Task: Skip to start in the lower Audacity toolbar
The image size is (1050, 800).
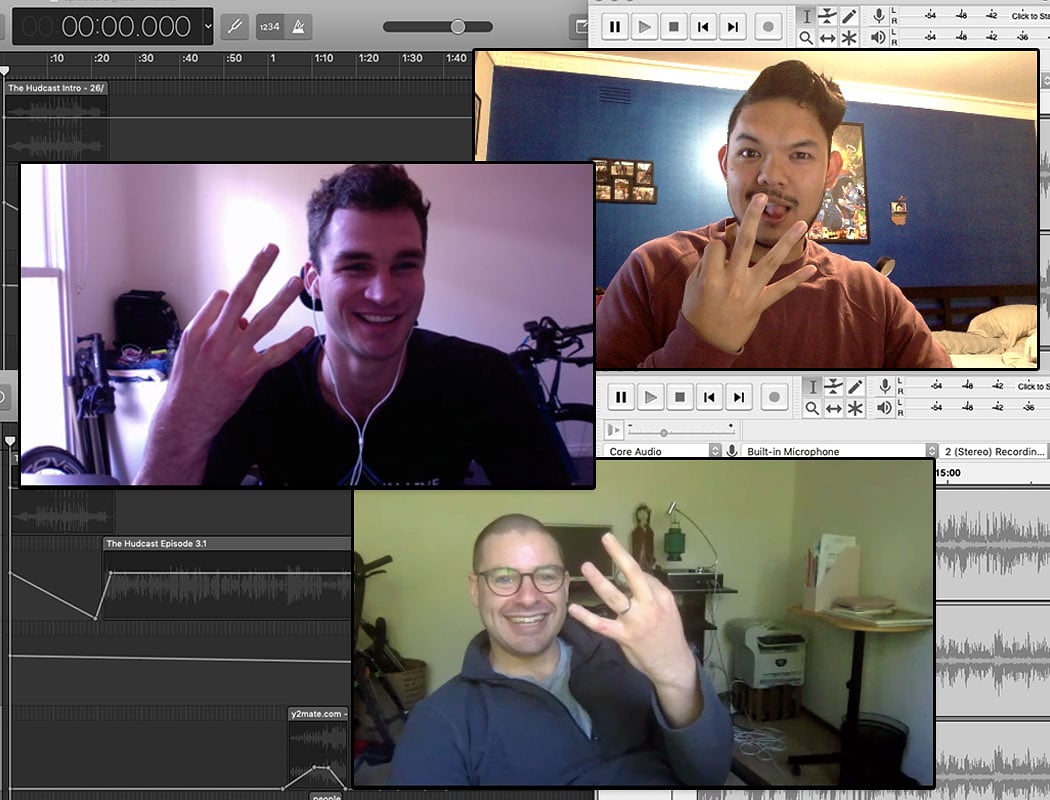Action: click(709, 397)
